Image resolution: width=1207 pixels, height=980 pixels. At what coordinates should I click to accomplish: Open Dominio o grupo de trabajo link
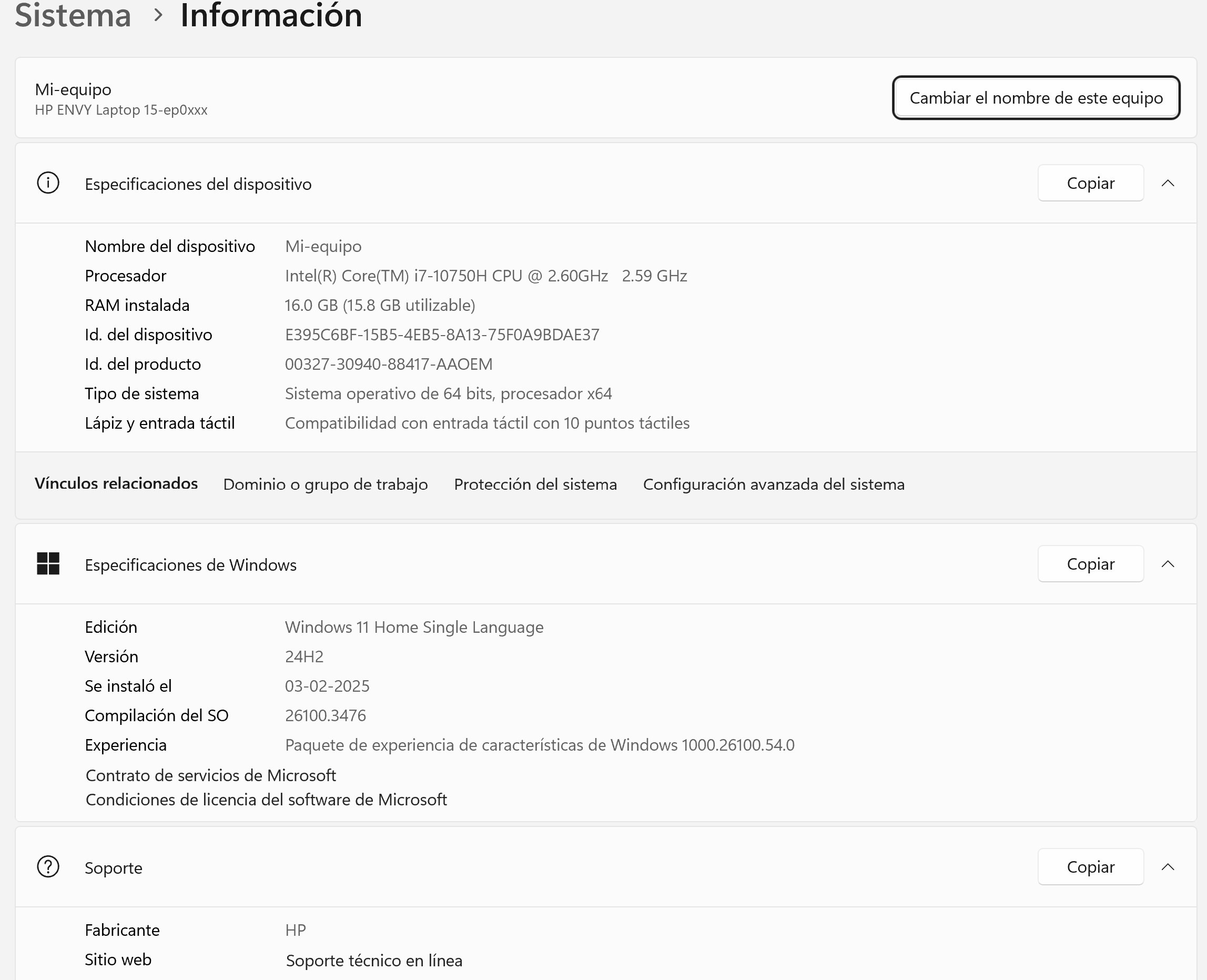click(326, 484)
